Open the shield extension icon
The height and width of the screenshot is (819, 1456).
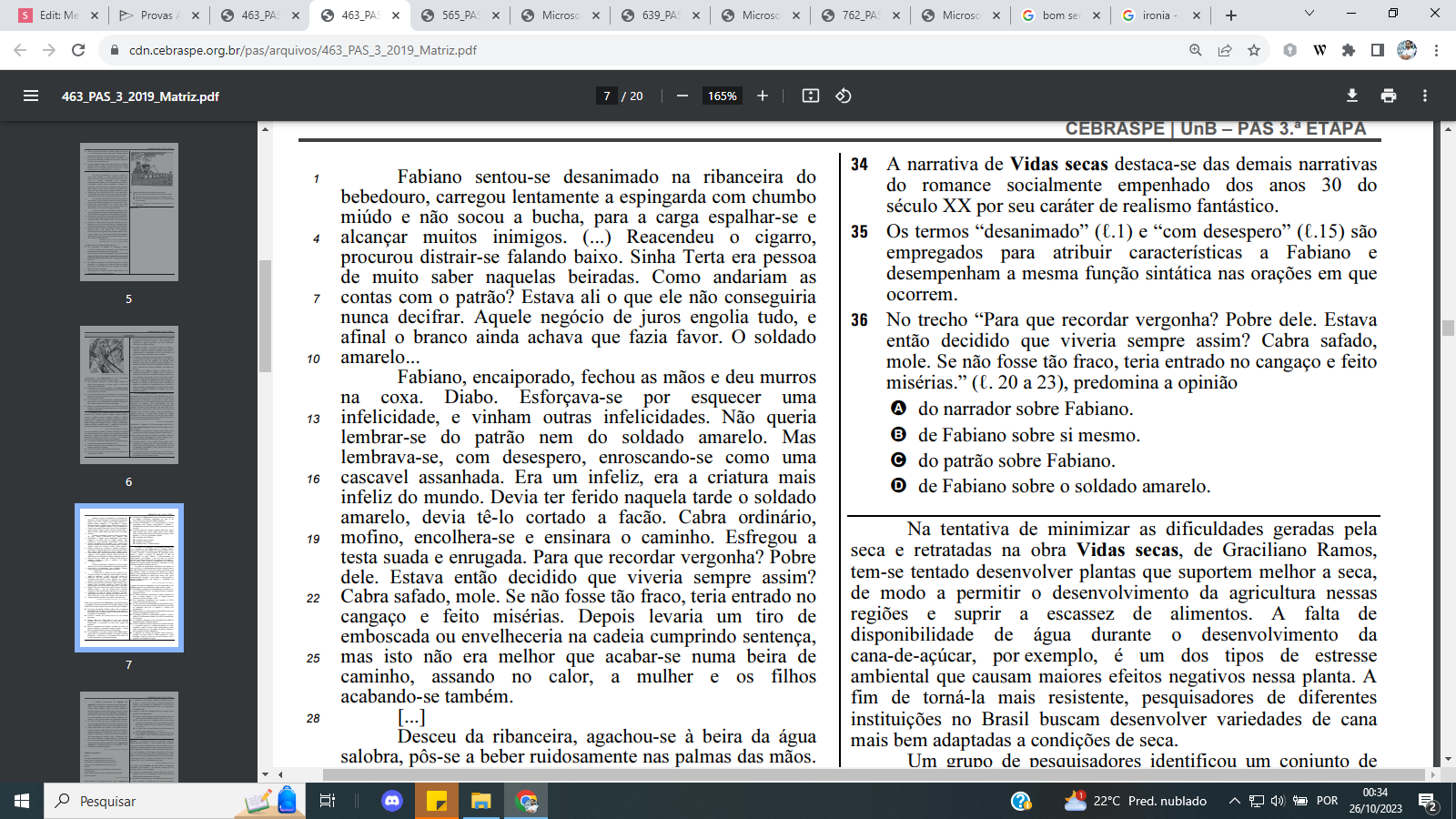click(x=1289, y=50)
